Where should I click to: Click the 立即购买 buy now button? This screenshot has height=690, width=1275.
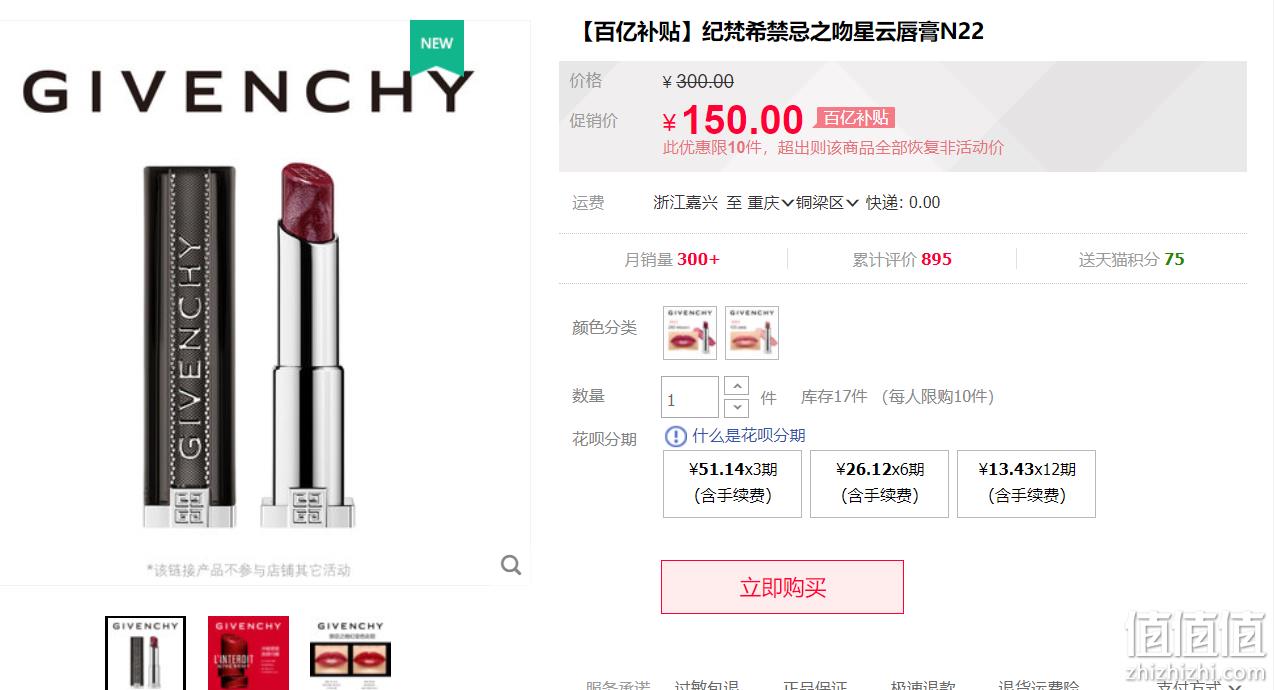tap(782, 587)
